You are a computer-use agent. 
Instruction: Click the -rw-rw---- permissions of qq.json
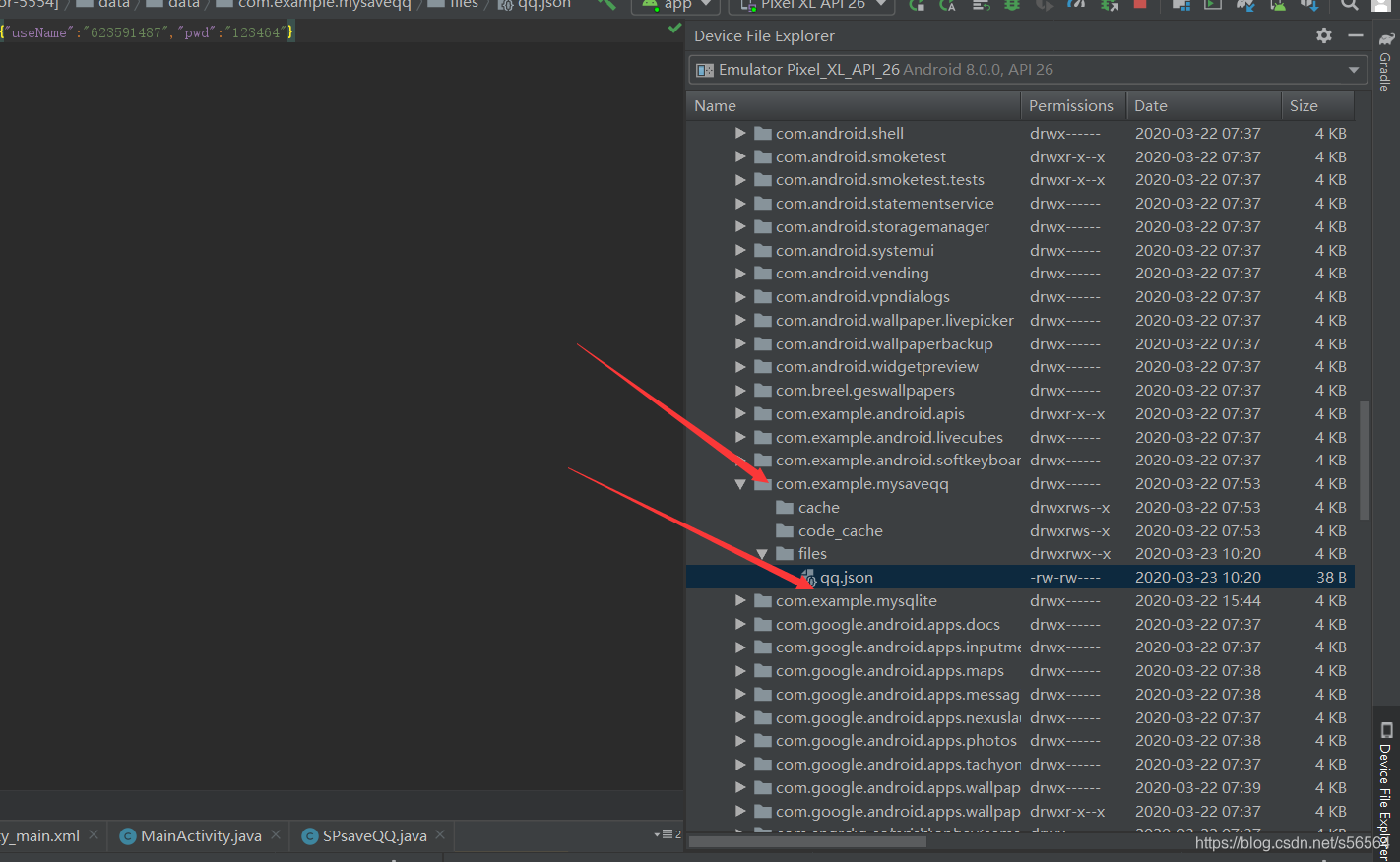pyautogui.click(x=1065, y=578)
